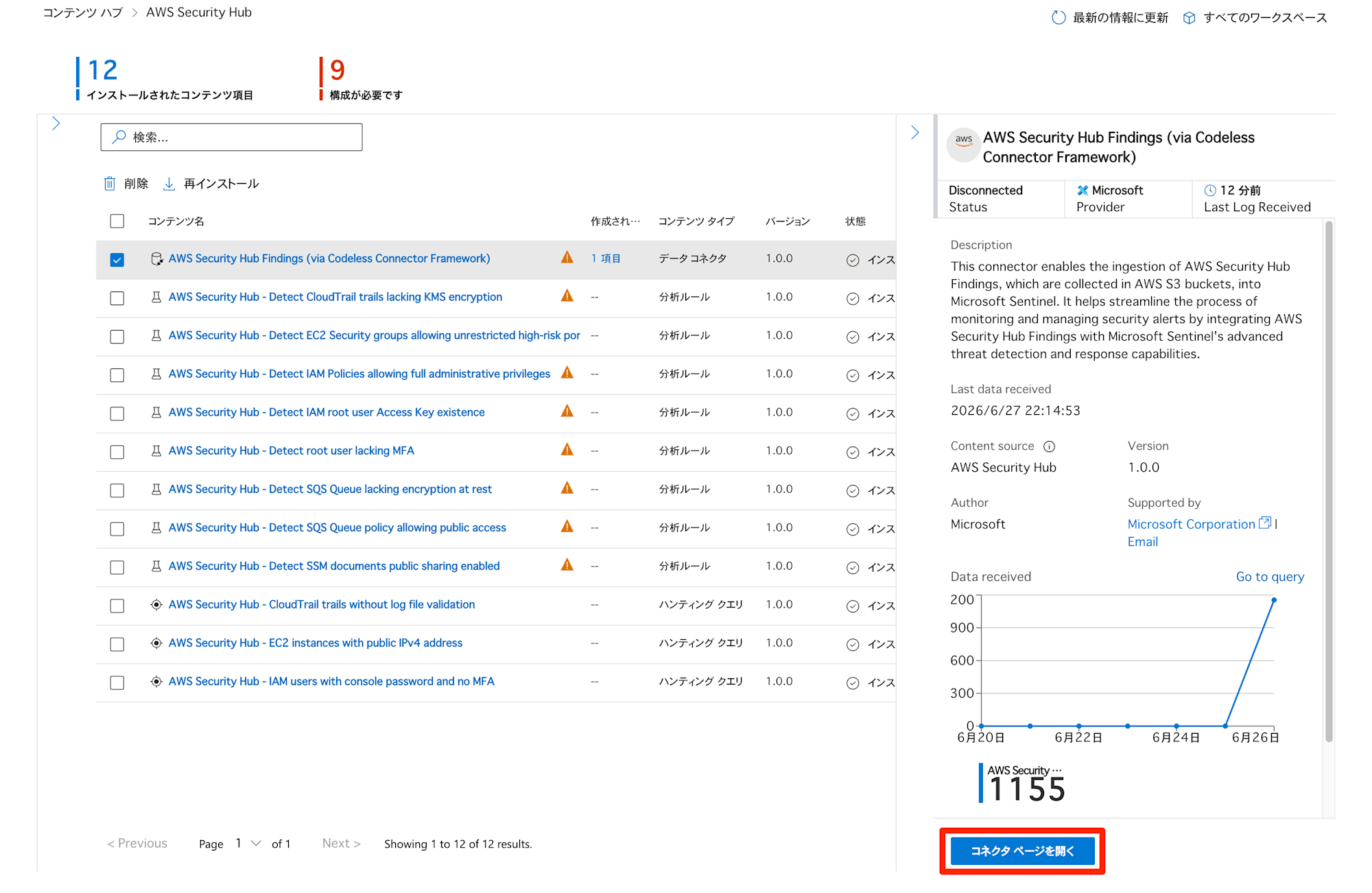Click the trash icon for 削除

[110, 183]
